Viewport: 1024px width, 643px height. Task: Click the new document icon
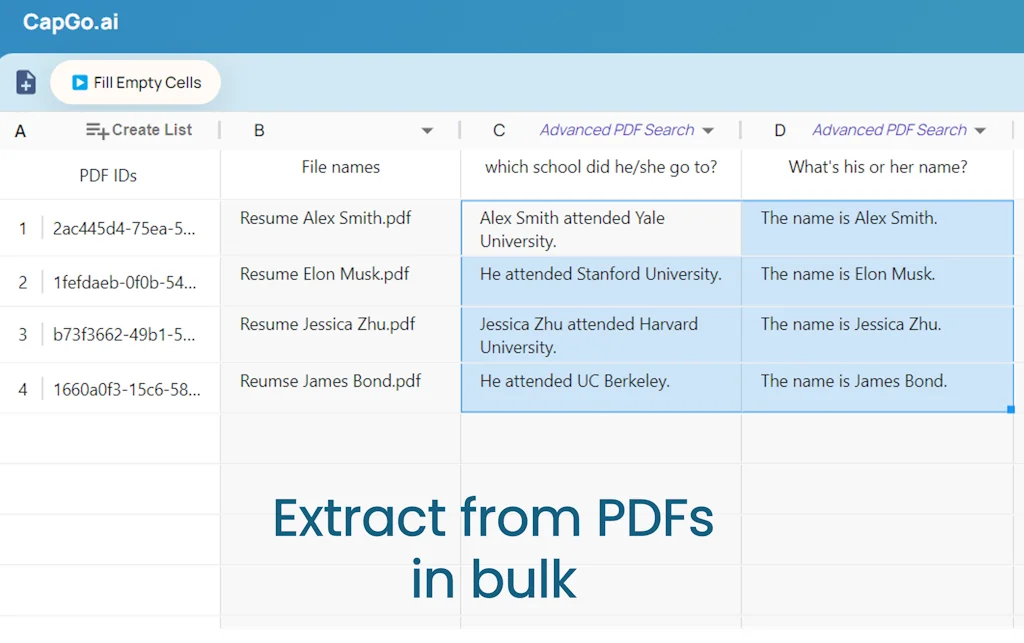click(x=27, y=83)
